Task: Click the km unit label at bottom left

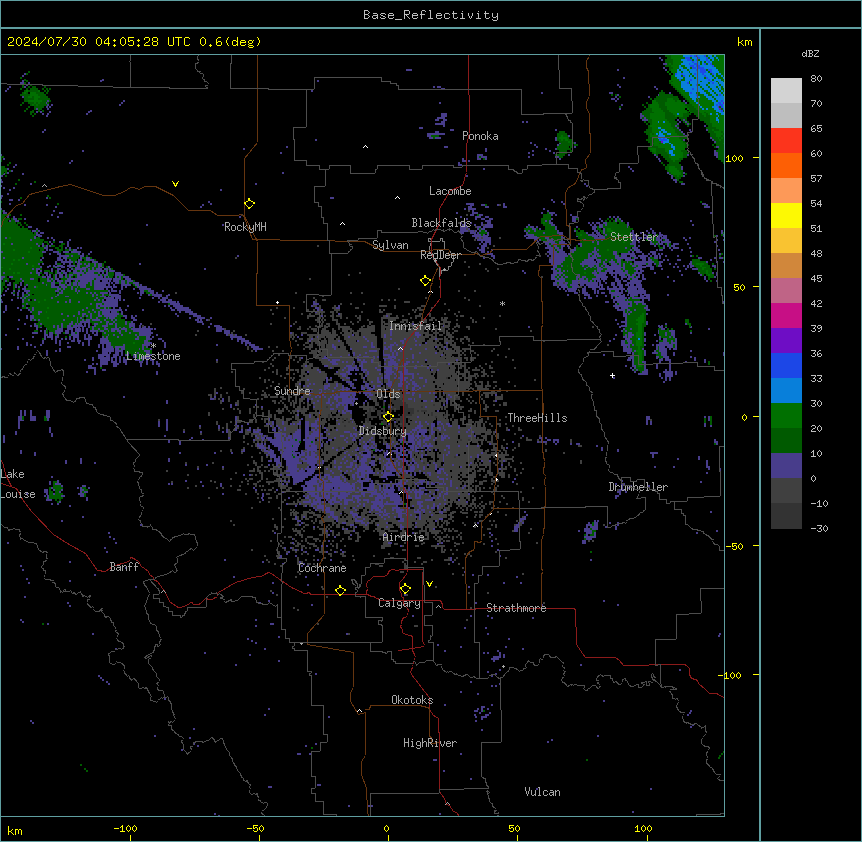Action: pos(15,830)
